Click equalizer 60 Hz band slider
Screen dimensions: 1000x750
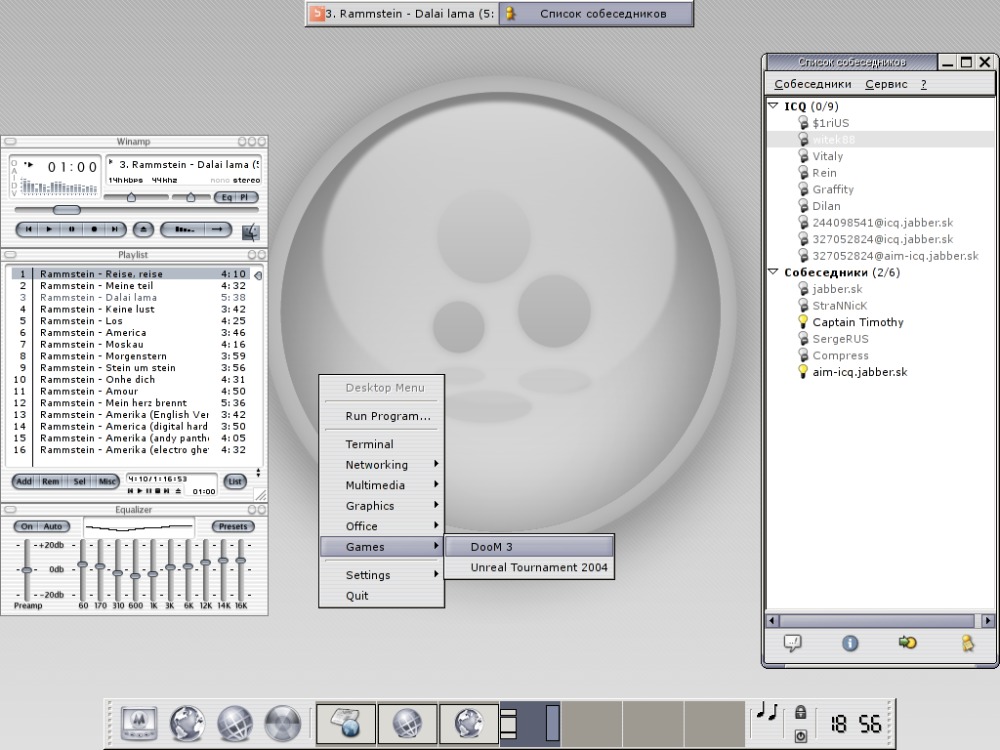pos(82,570)
